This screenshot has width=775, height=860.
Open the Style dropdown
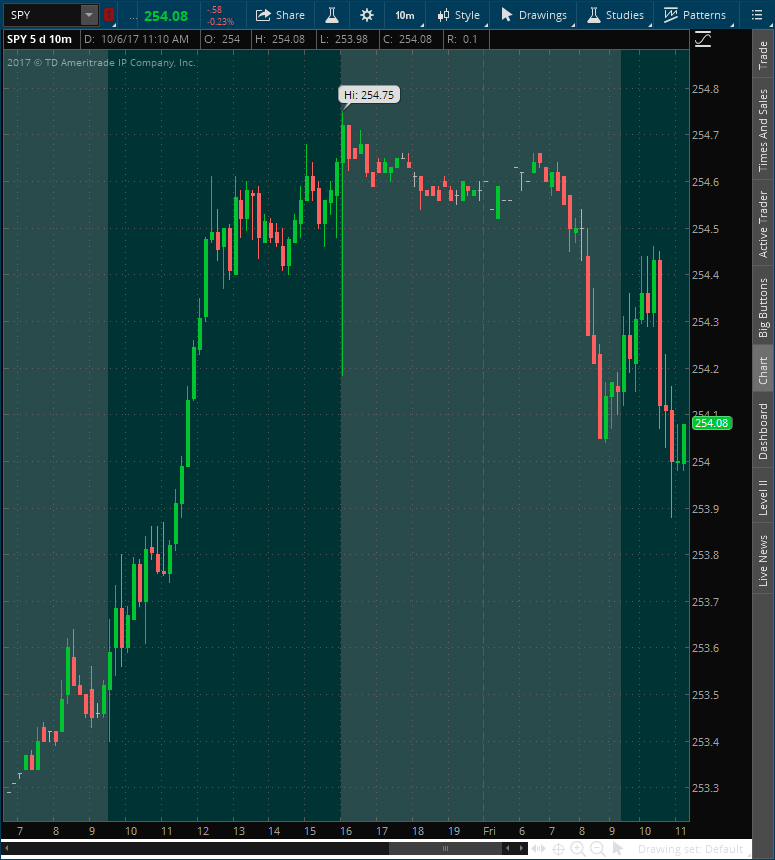pyautogui.click(x=459, y=15)
